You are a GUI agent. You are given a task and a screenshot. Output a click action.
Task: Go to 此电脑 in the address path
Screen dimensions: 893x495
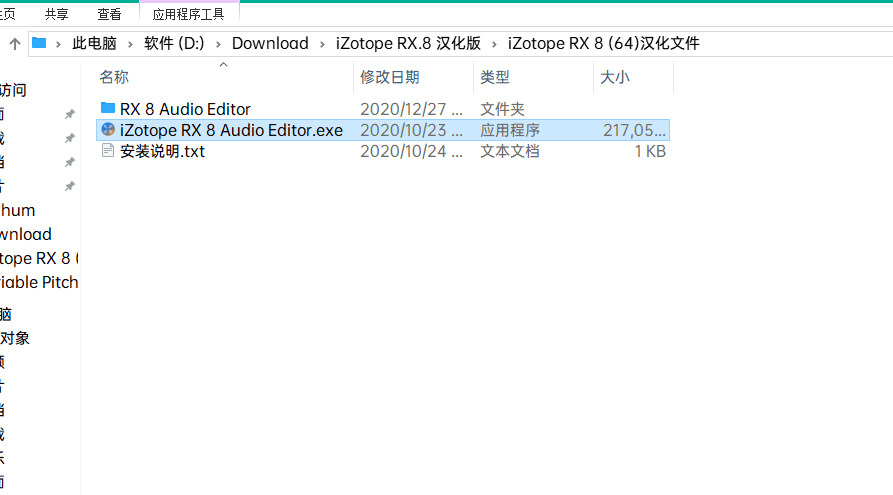click(95, 43)
